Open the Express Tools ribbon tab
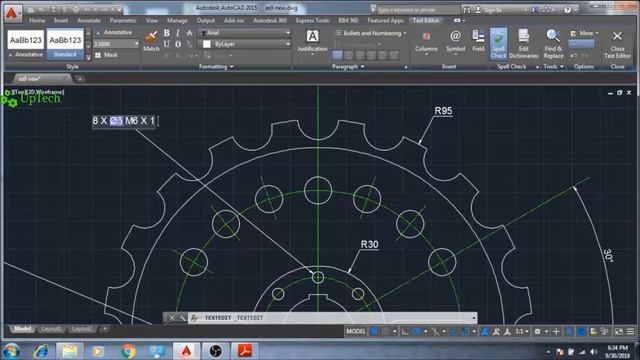The width and height of the screenshot is (640, 360). [x=312, y=20]
